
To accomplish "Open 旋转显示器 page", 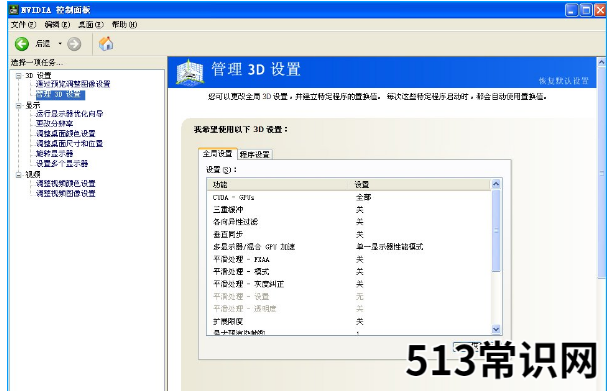I will coord(54,154).
